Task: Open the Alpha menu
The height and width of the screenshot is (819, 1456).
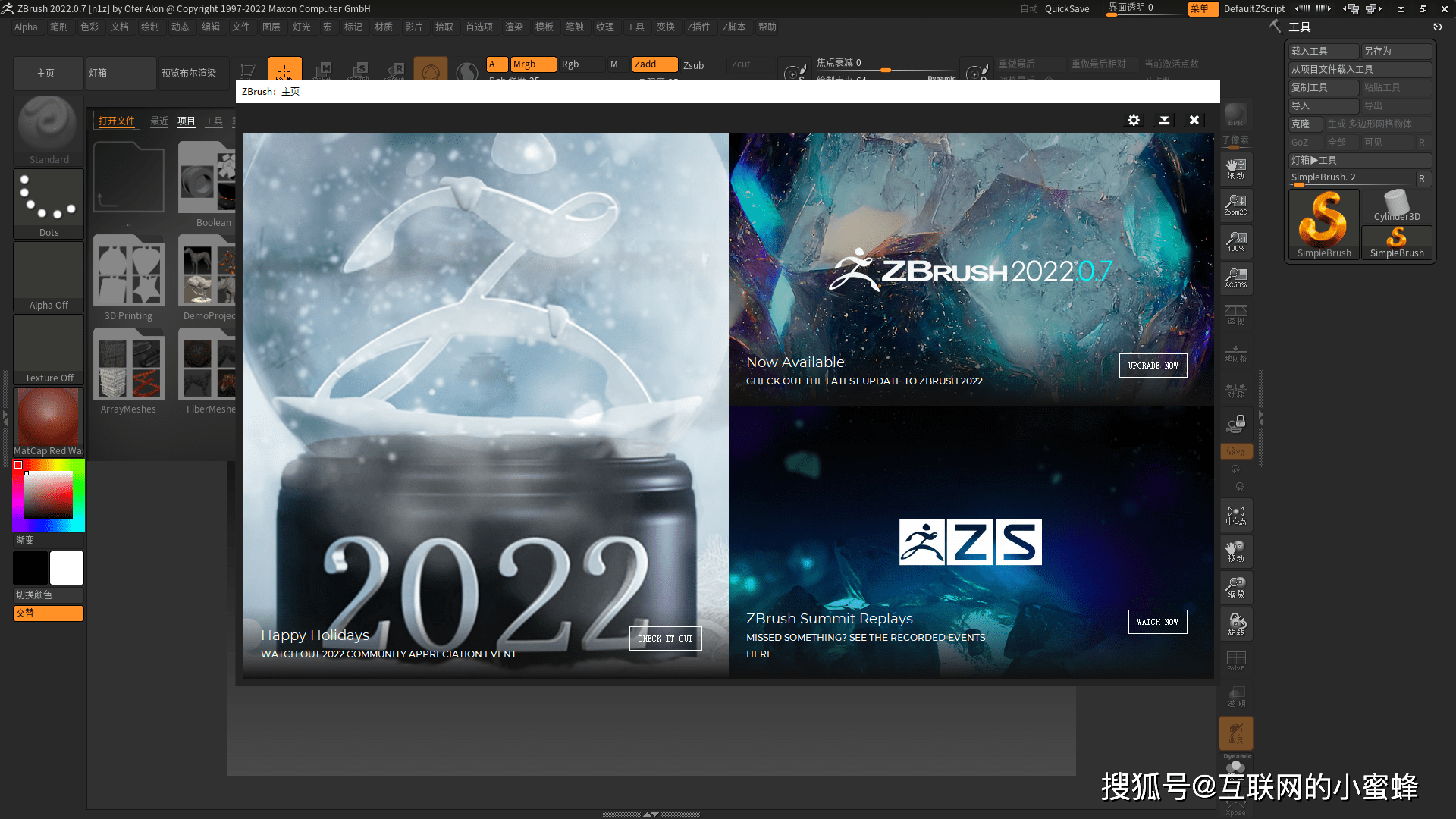Action: tap(26, 27)
